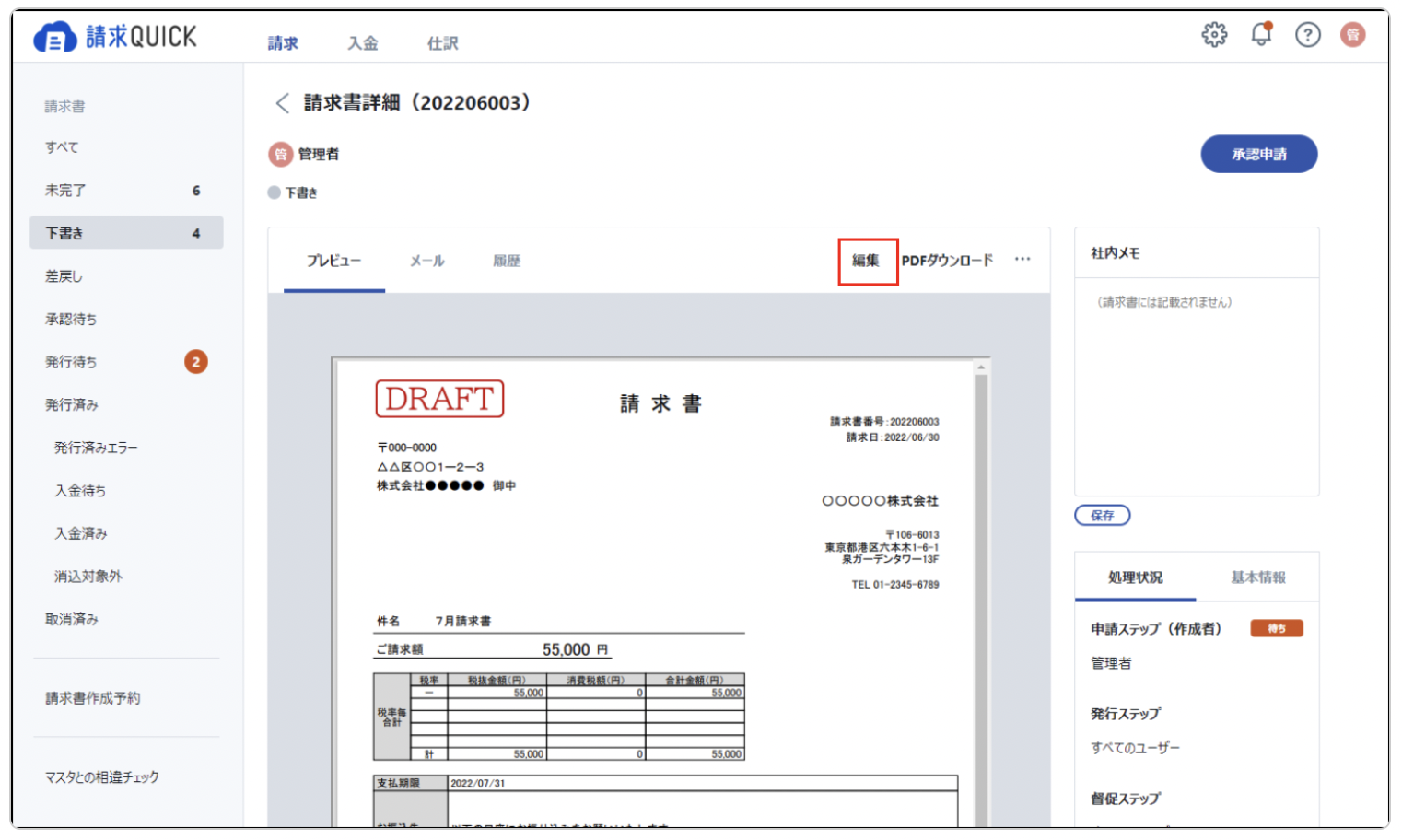Select 下書き in the sidebar
This screenshot has width=1402, height=840.
click(126, 233)
